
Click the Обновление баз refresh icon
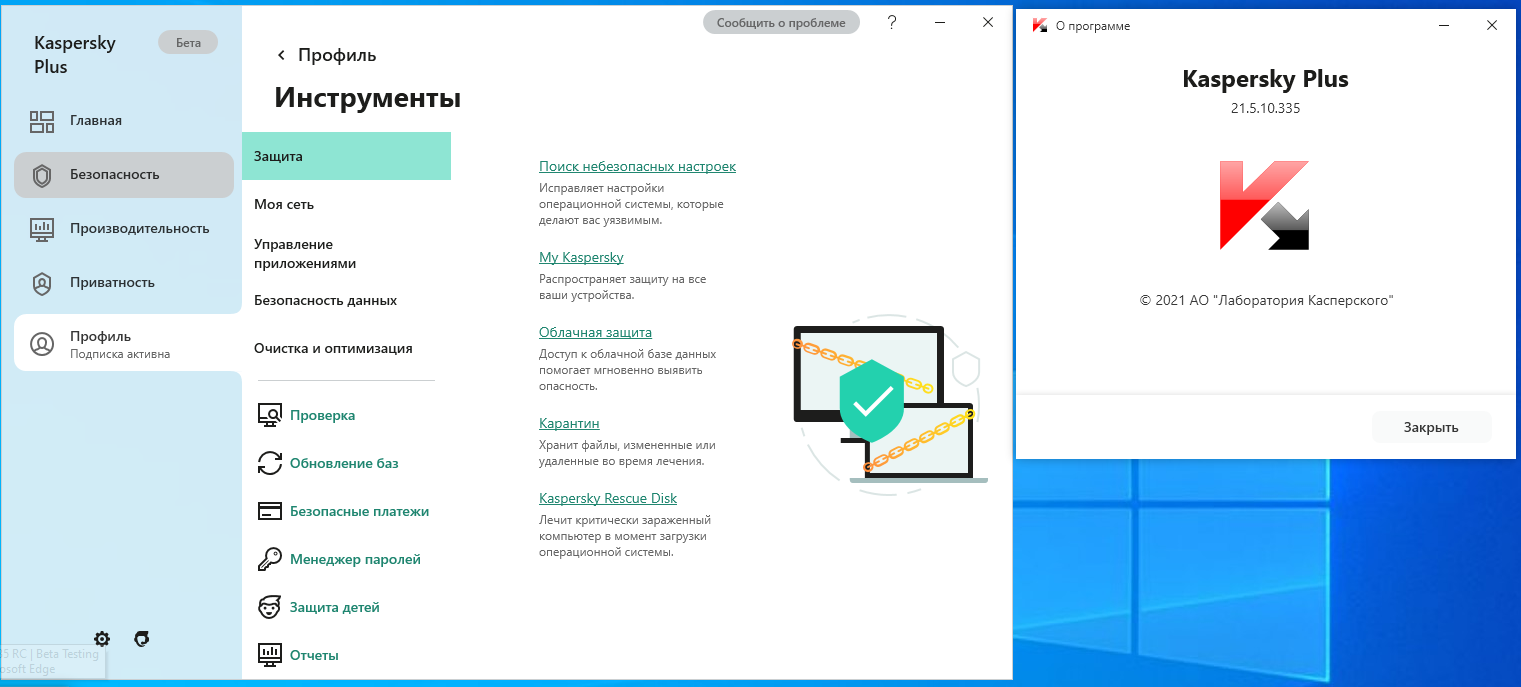[270, 463]
